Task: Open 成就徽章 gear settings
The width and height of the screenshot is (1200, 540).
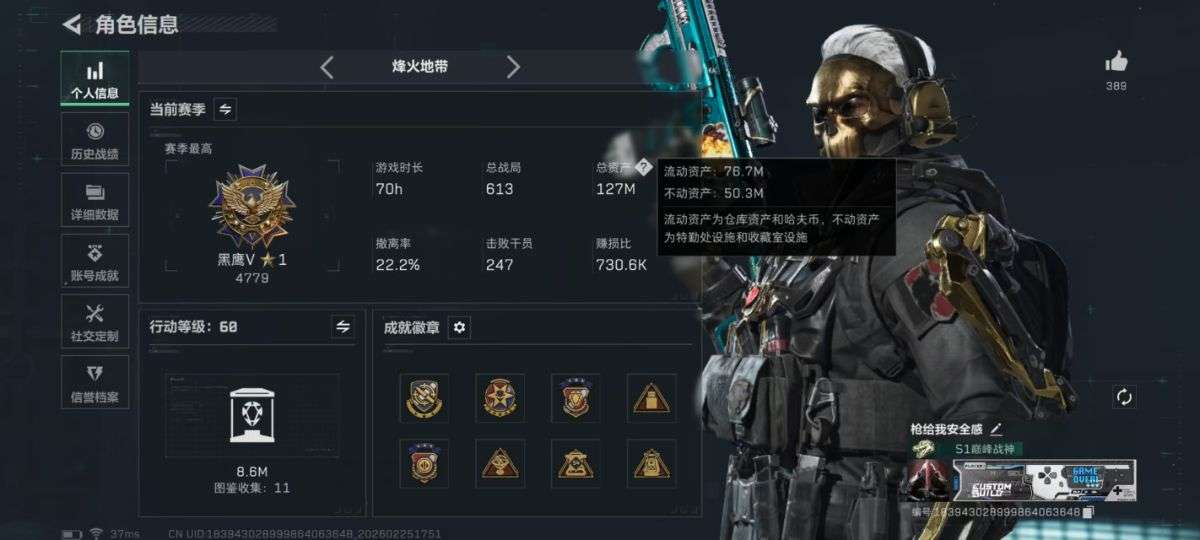Action: coord(459,327)
